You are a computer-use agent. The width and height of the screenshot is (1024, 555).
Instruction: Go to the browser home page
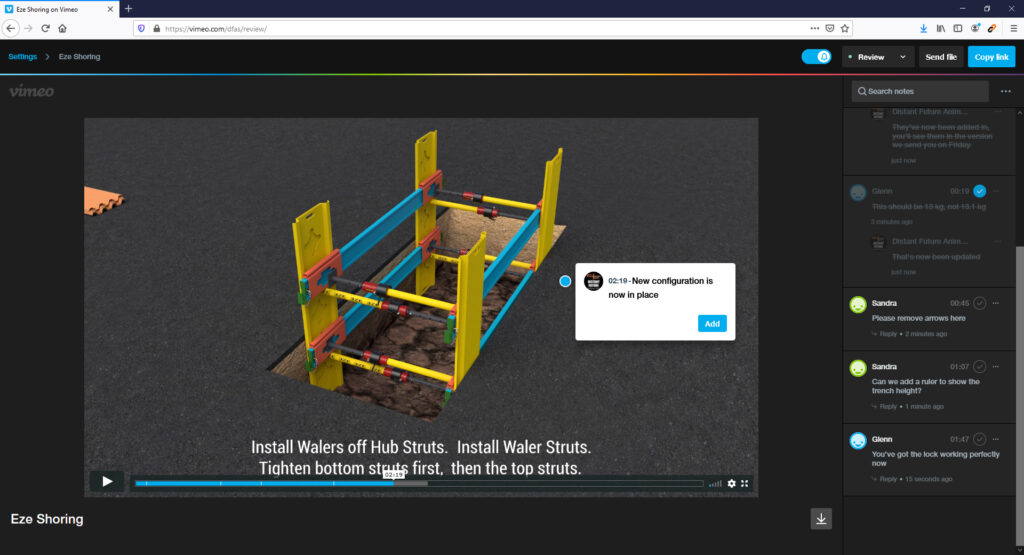coord(62,28)
